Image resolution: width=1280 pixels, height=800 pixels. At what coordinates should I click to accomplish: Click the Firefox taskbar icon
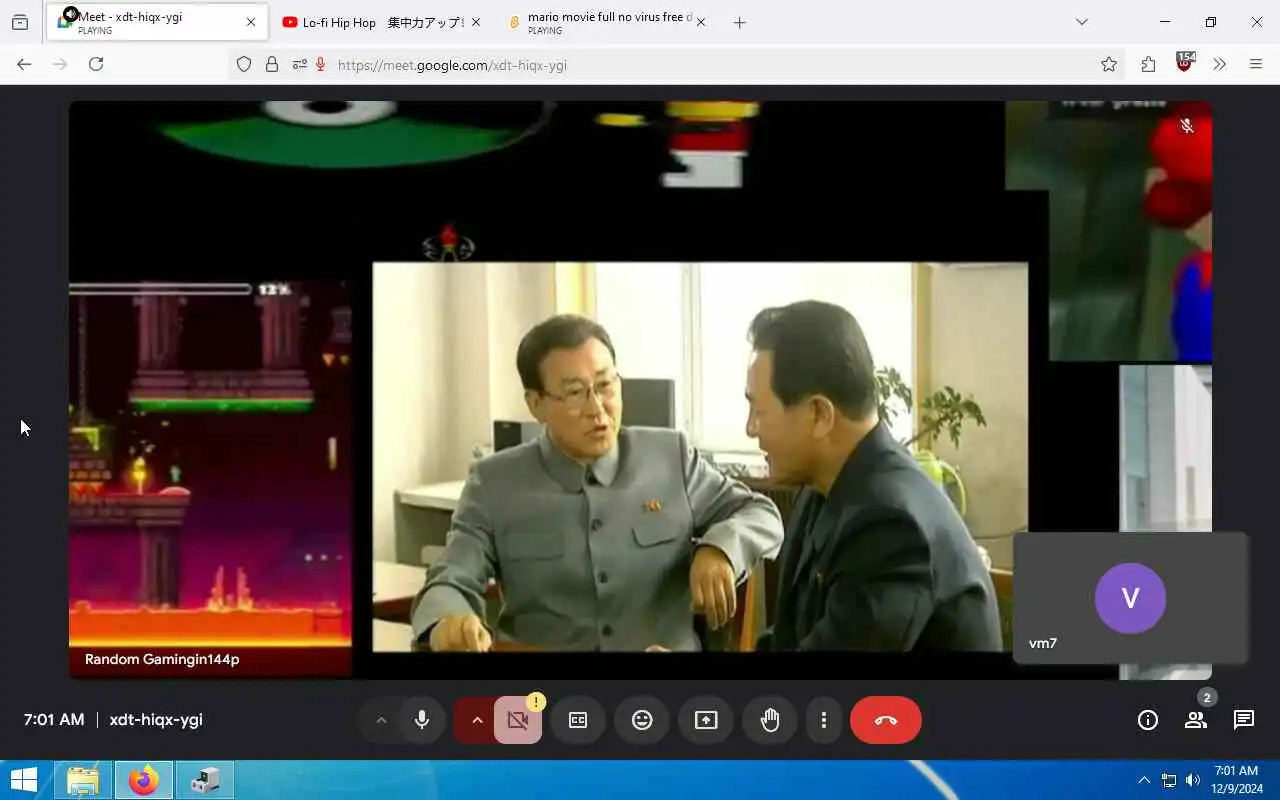click(143, 780)
